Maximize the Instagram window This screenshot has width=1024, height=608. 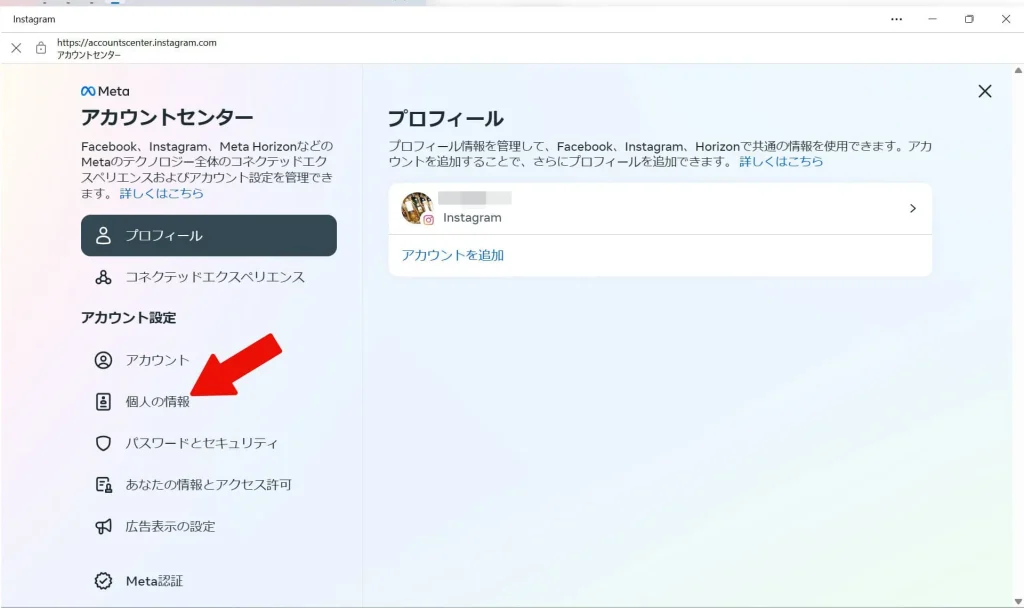coord(969,20)
